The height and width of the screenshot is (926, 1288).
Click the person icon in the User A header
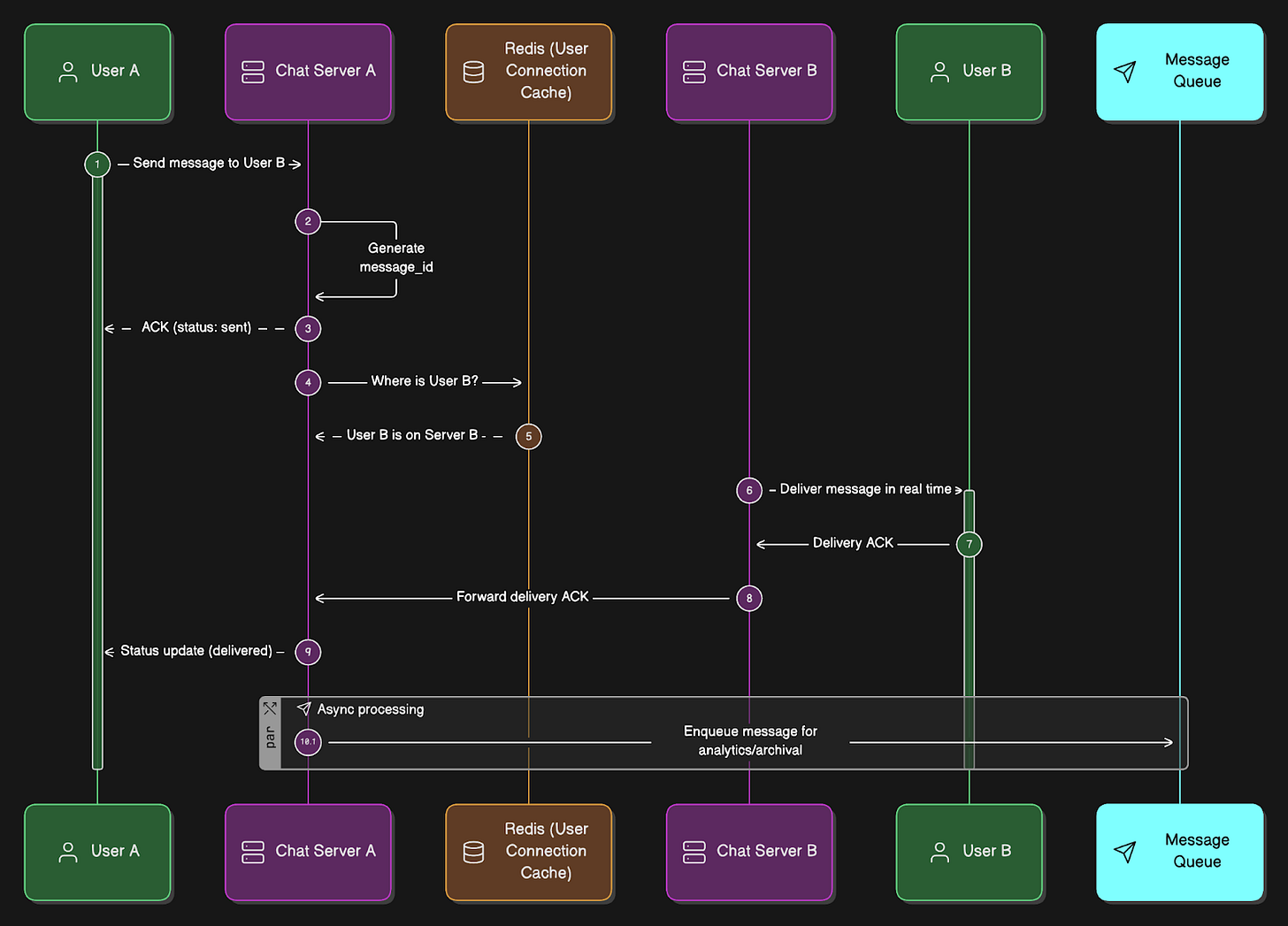click(68, 71)
